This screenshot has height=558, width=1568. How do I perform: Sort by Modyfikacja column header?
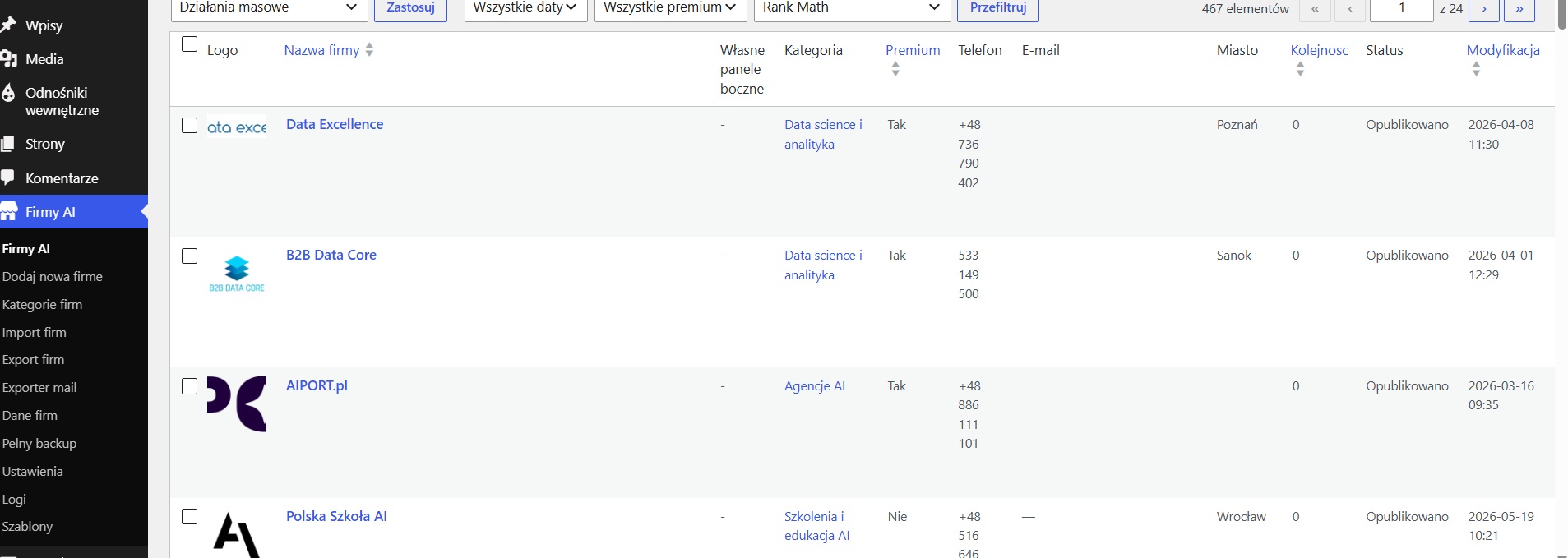click(1503, 50)
